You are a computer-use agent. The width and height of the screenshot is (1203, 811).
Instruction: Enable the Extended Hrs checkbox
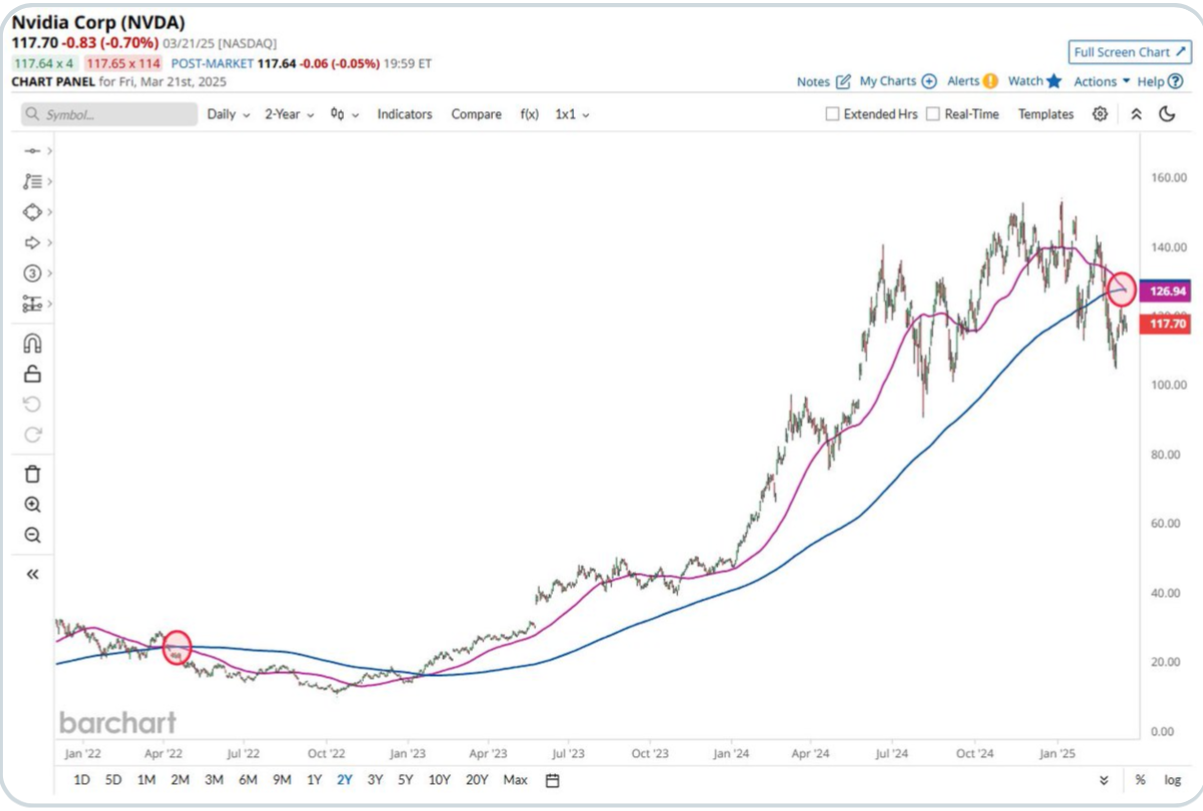click(x=832, y=114)
